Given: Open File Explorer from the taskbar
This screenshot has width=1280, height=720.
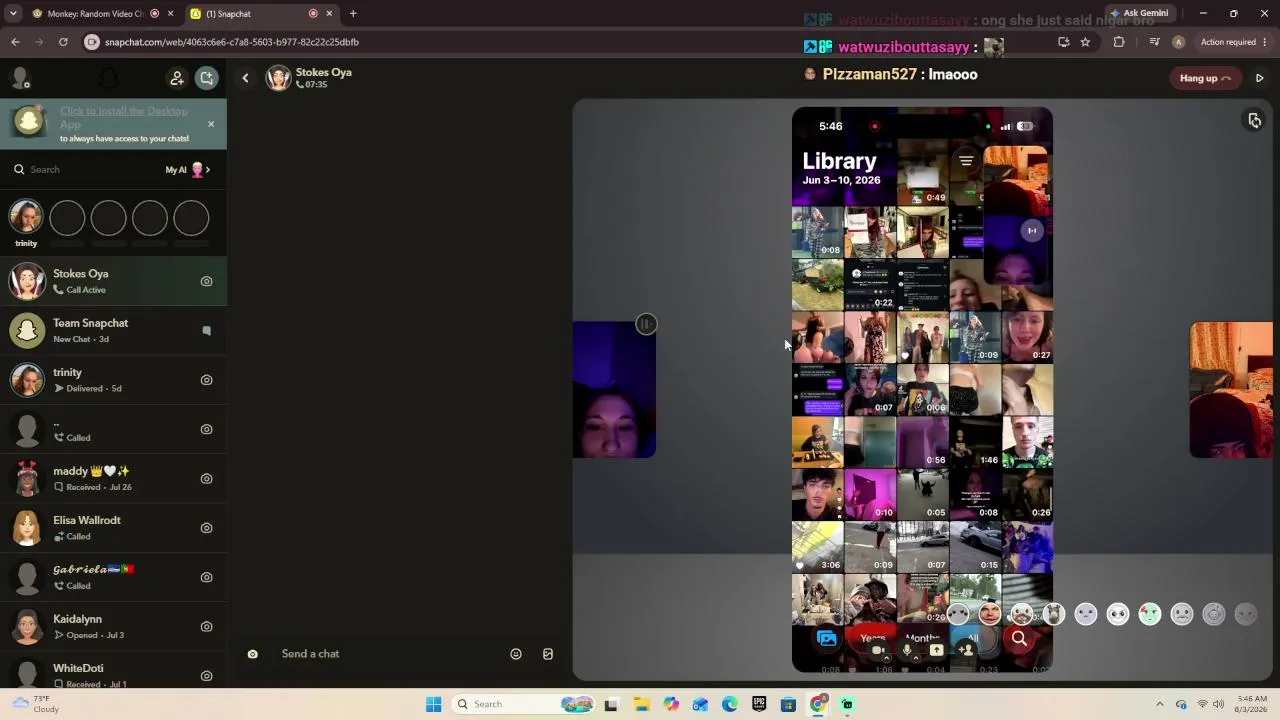Looking at the screenshot, I should [641, 704].
